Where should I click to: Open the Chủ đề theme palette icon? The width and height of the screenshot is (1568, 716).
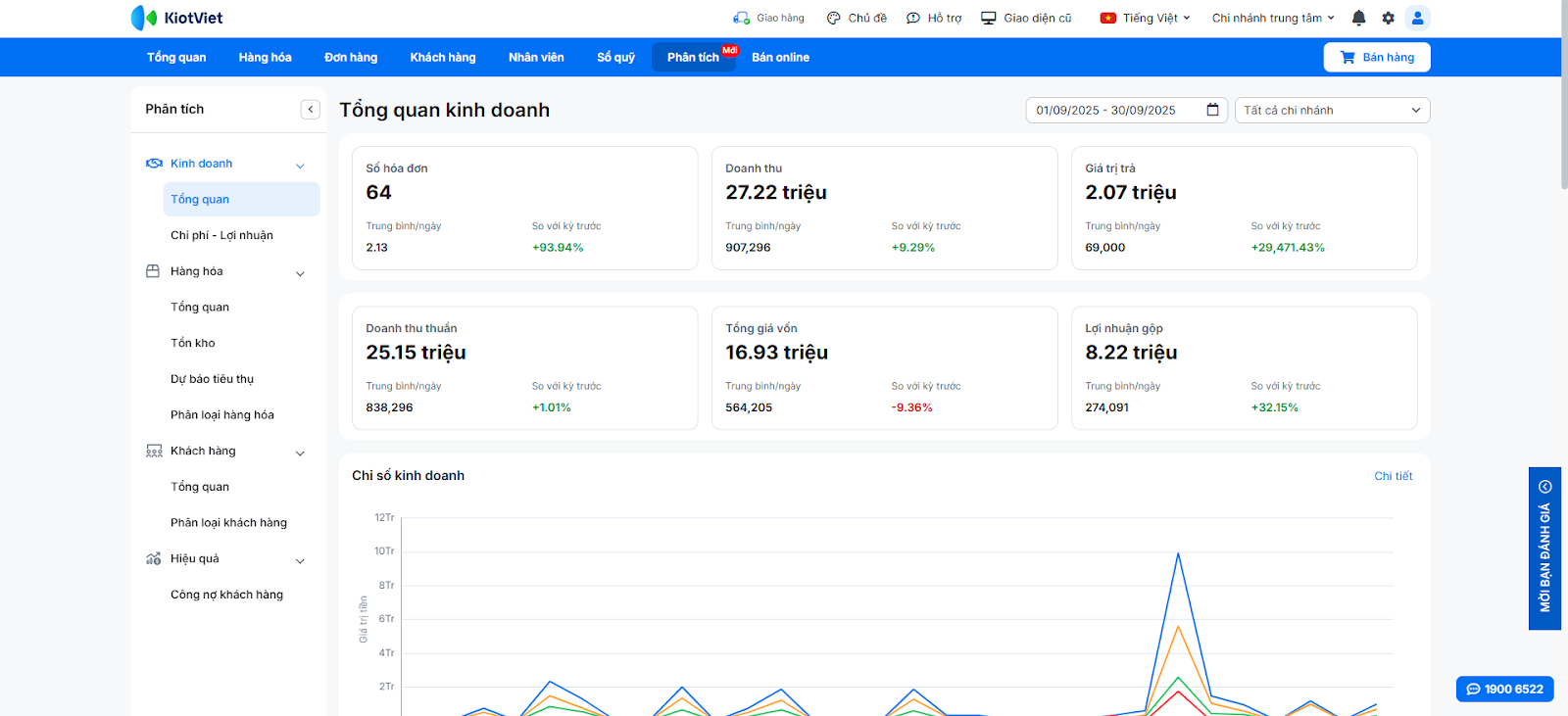[834, 18]
